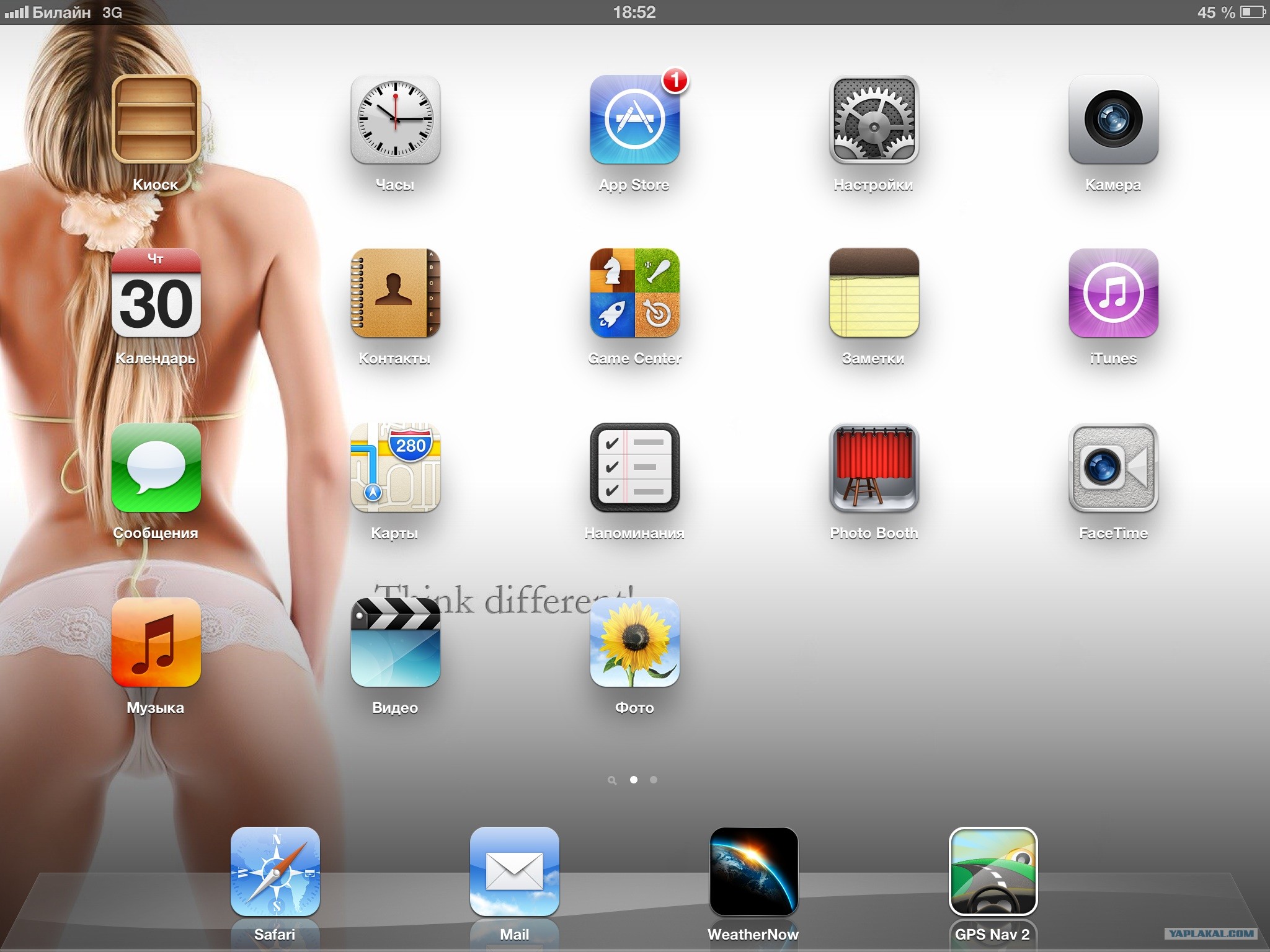1270x952 pixels.
Task: Open the Контакты contacts app
Action: [395, 293]
